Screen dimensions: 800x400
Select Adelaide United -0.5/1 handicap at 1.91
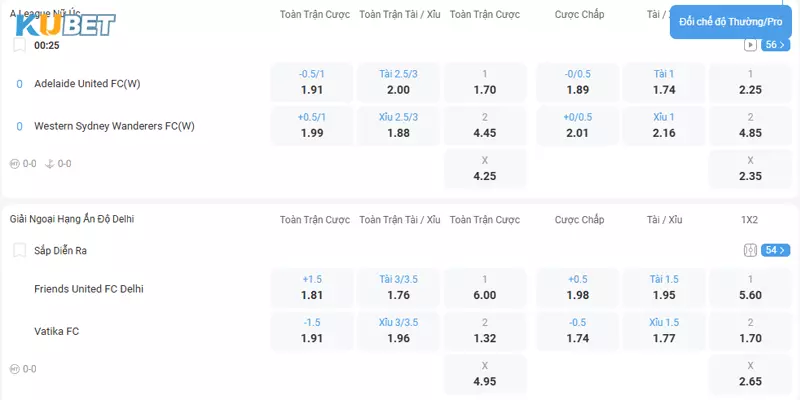311,82
